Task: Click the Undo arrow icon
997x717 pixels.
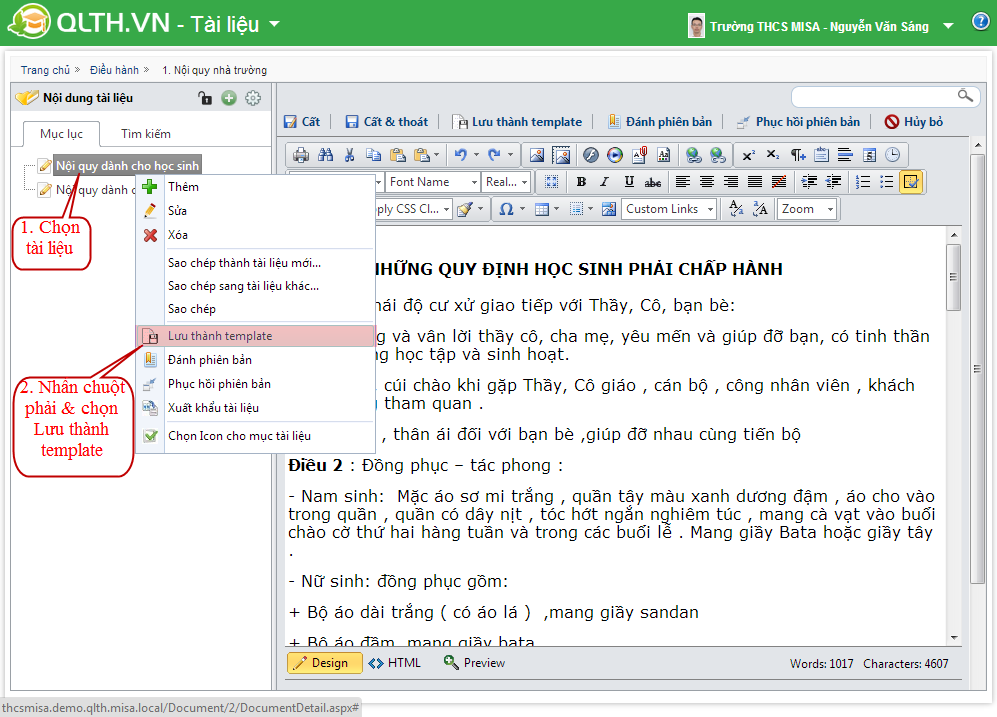Action: (460, 155)
